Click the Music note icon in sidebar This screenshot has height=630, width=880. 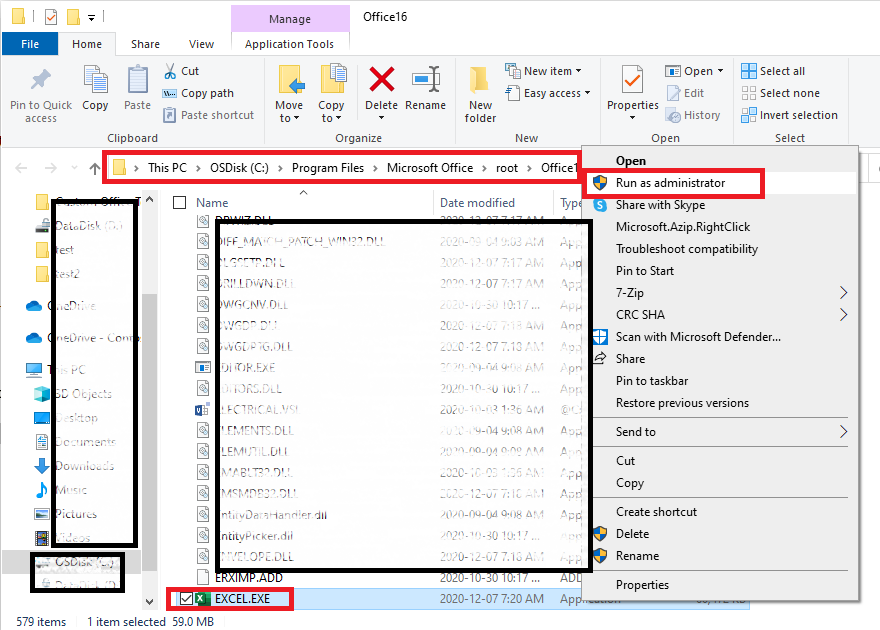[x=42, y=490]
